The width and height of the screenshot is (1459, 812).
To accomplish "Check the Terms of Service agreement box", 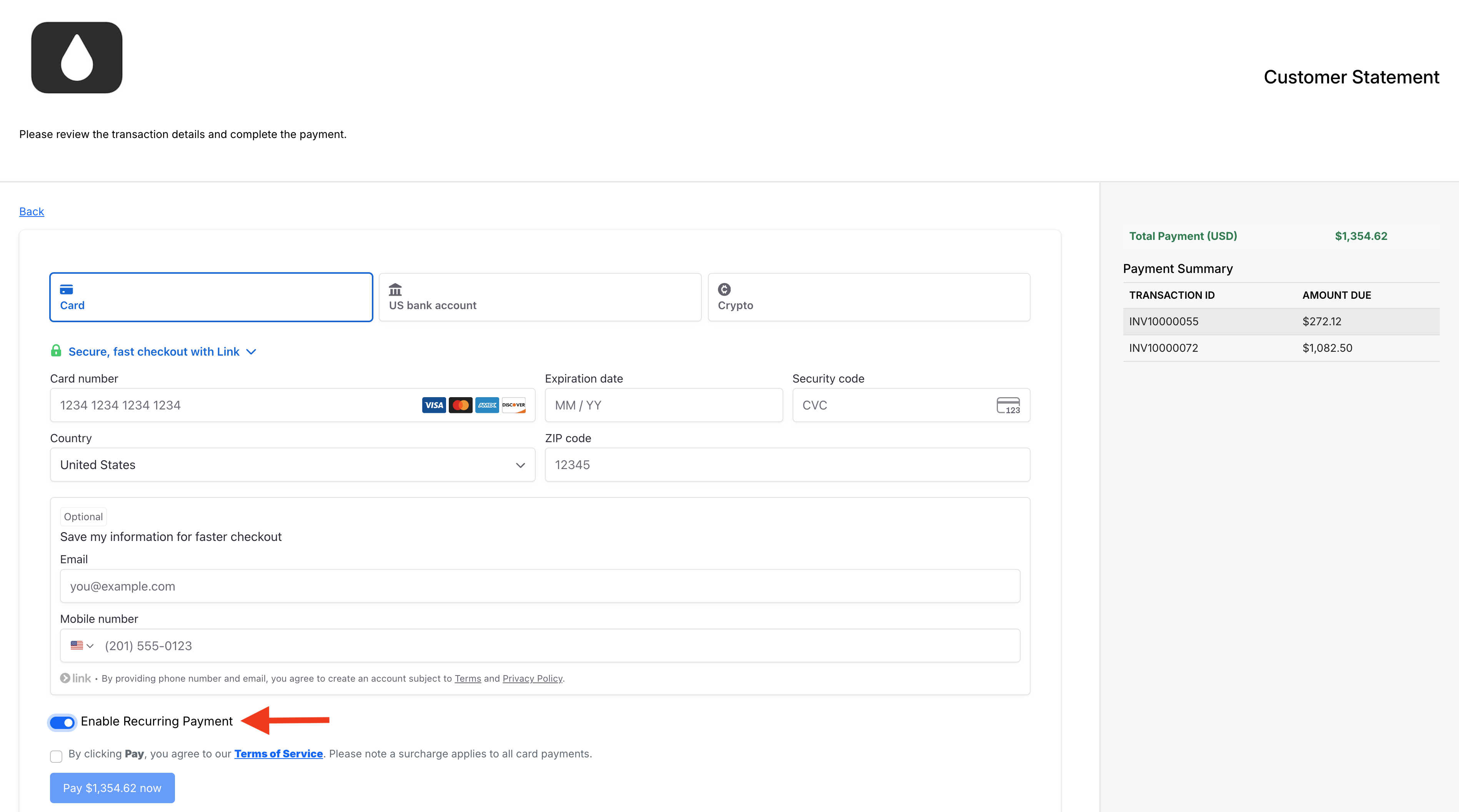I will 56,756.
